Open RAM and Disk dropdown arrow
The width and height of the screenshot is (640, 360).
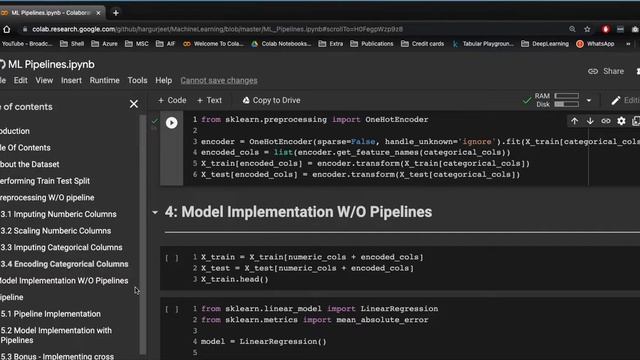click(589, 100)
